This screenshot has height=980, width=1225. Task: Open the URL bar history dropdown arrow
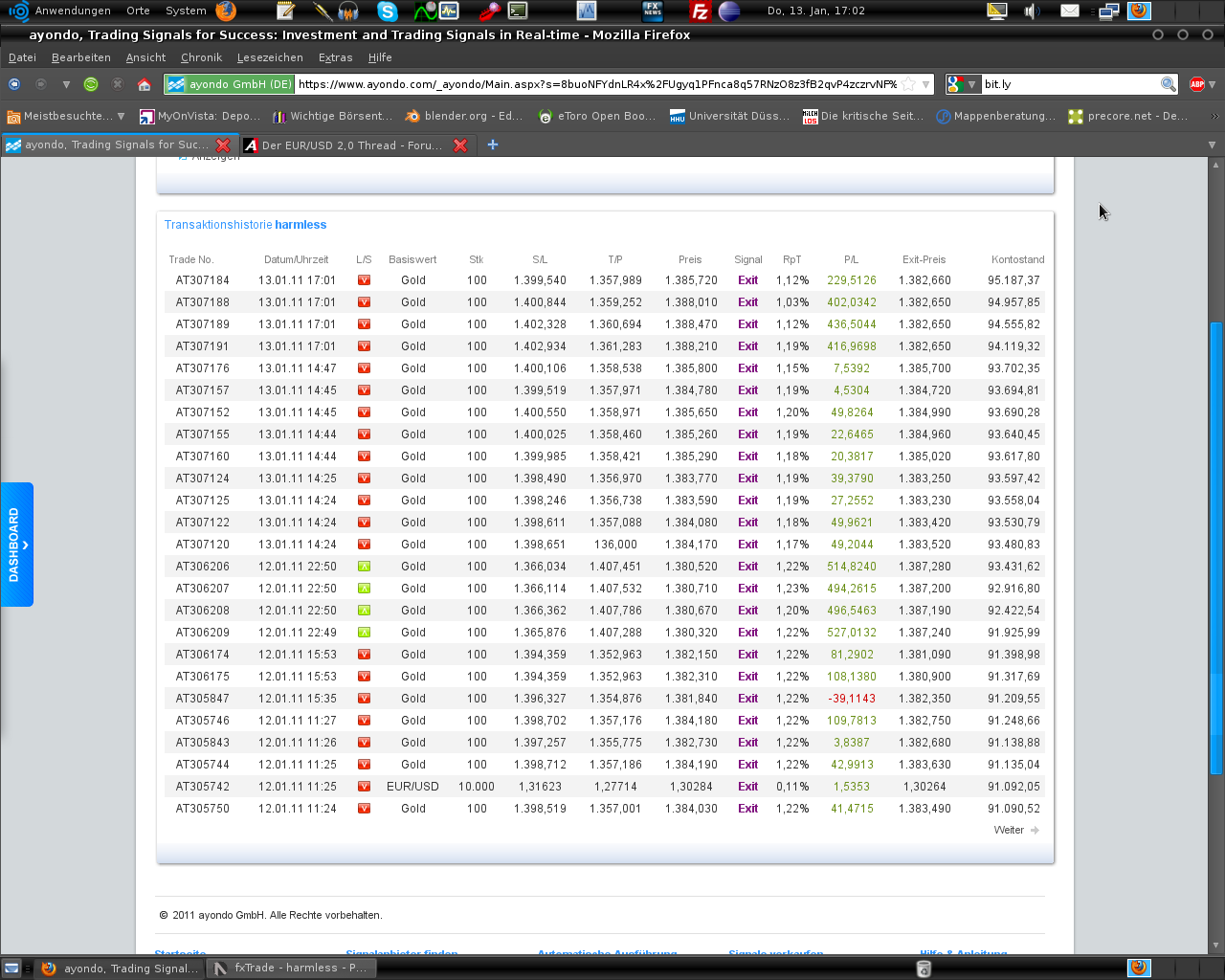click(x=925, y=84)
